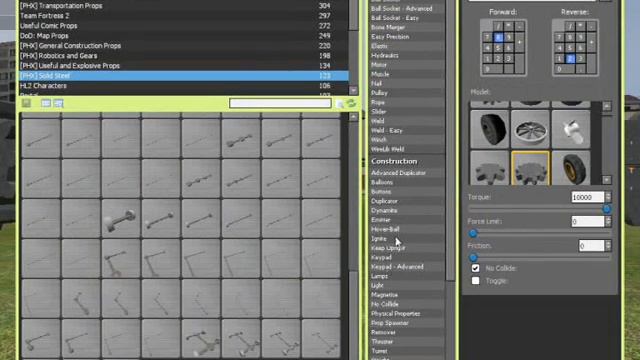This screenshot has width=640, height=360.
Task: Select the Thruster tool
Action: [407, 342]
